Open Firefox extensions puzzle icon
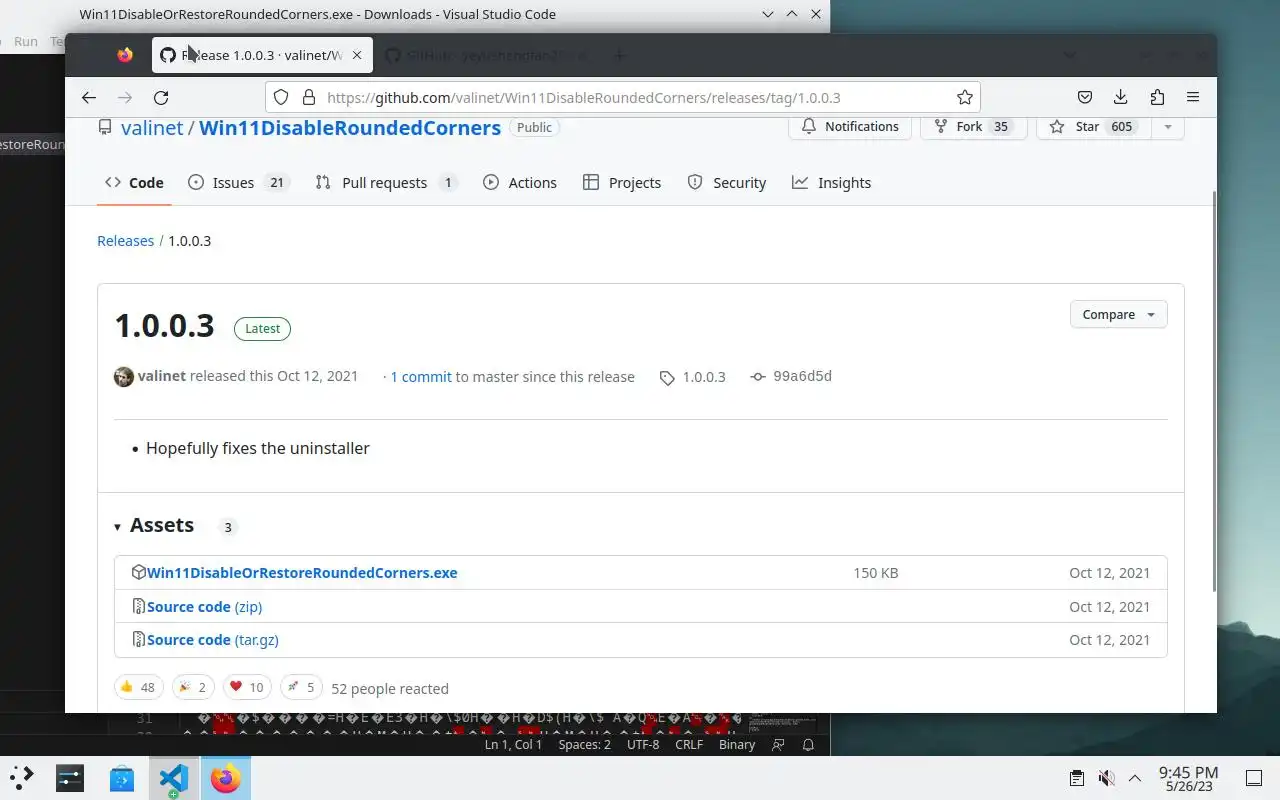The height and width of the screenshot is (800, 1280). [x=1157, y=97]
